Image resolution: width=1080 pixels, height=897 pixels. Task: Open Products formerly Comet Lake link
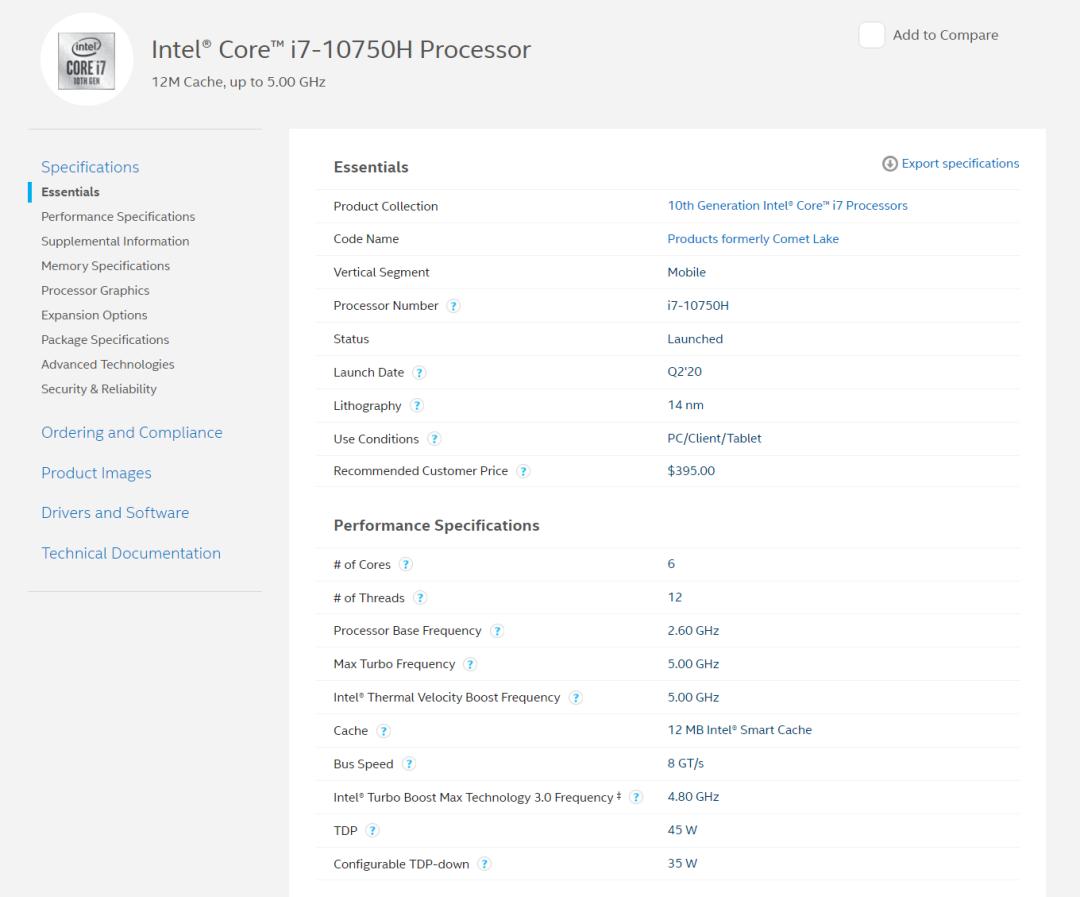(x=753, y=239)
